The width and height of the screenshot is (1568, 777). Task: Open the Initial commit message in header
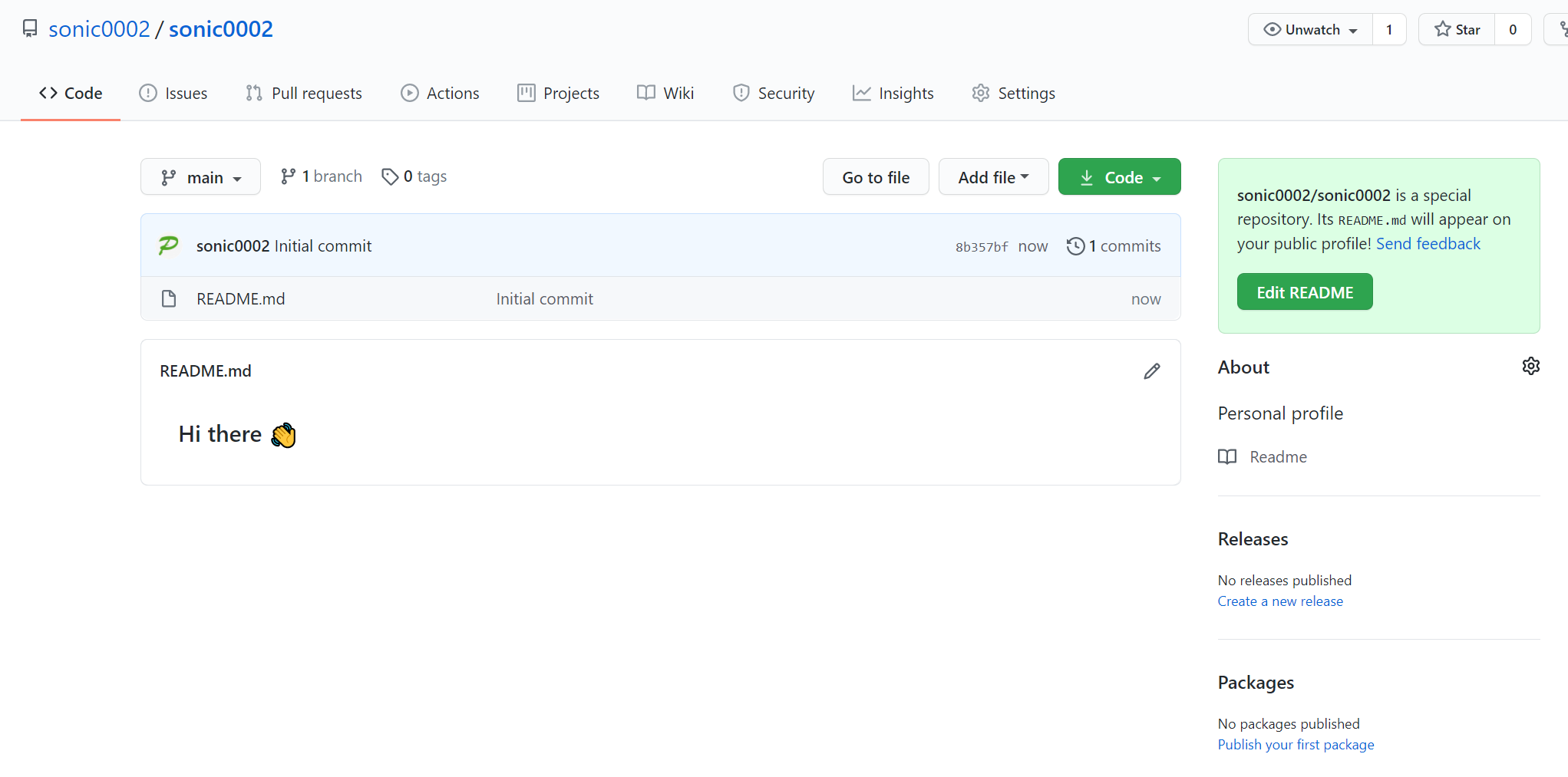323,246
